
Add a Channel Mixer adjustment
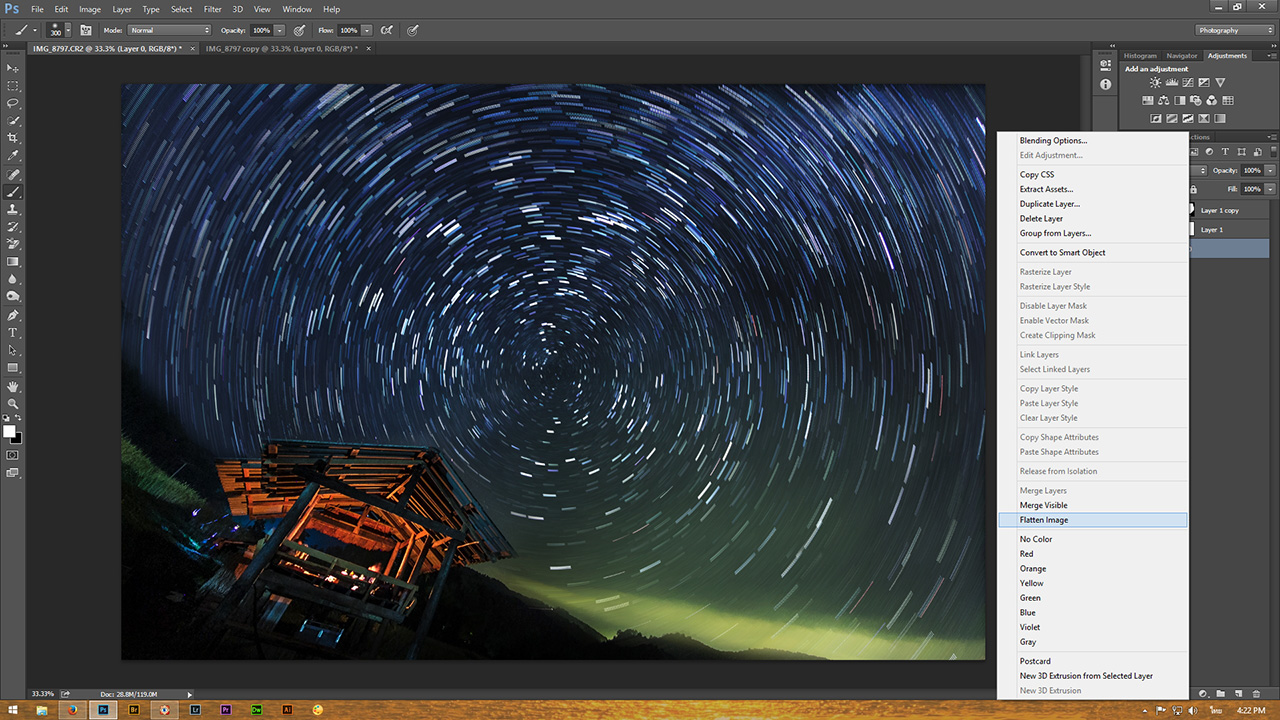click(x=1212, y=100)
